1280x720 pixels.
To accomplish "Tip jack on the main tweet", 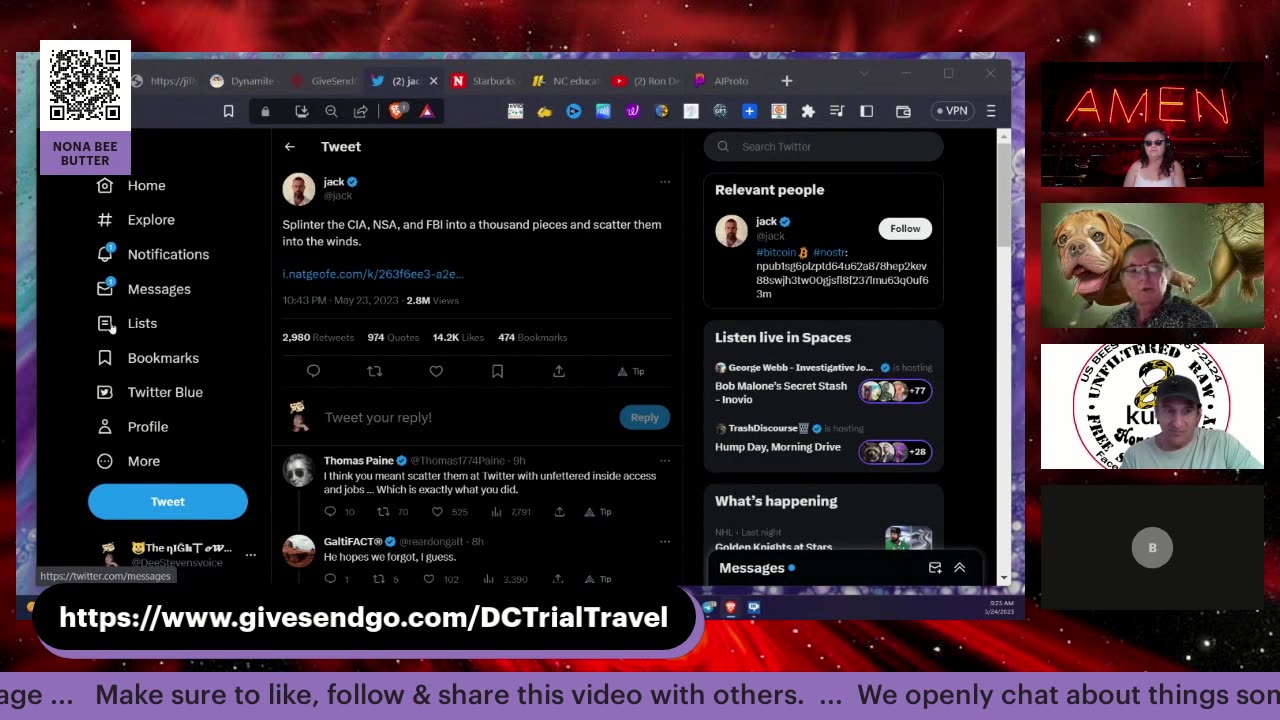I will pos(630,371).
